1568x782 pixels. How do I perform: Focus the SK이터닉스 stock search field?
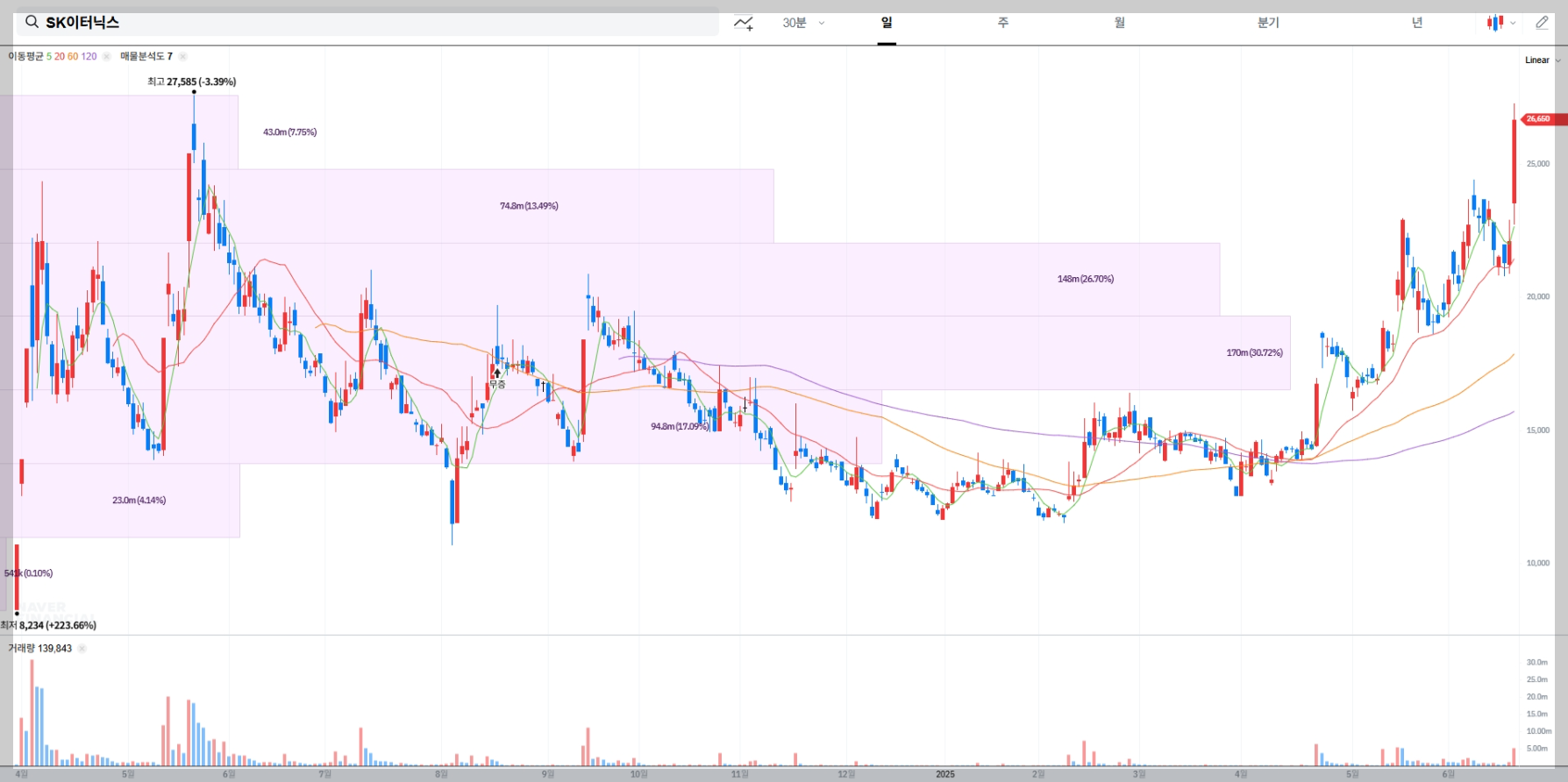pyautogui.click(x=367, y=23)
